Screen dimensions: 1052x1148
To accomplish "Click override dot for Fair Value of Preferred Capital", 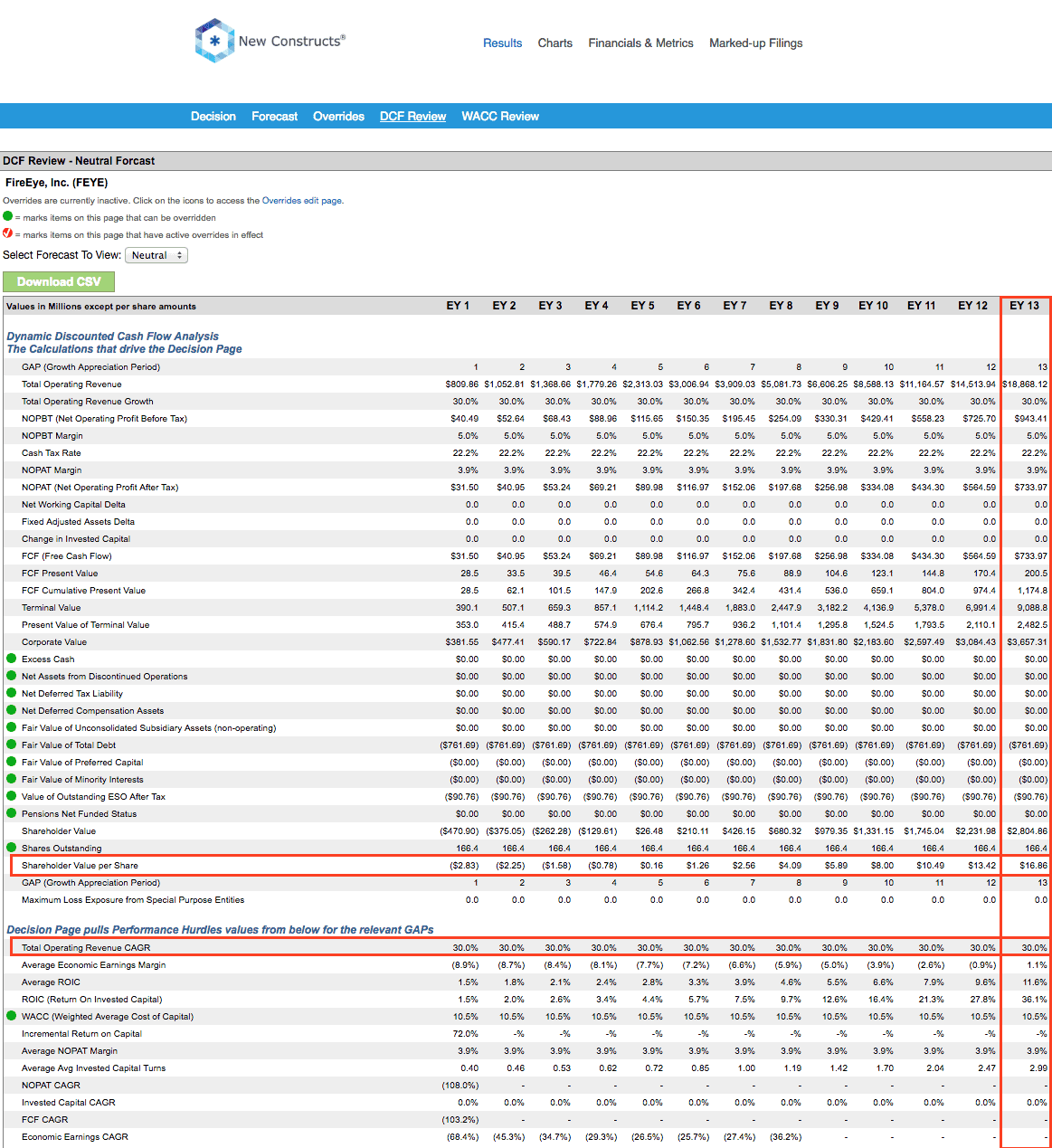I will pos(12,762).
